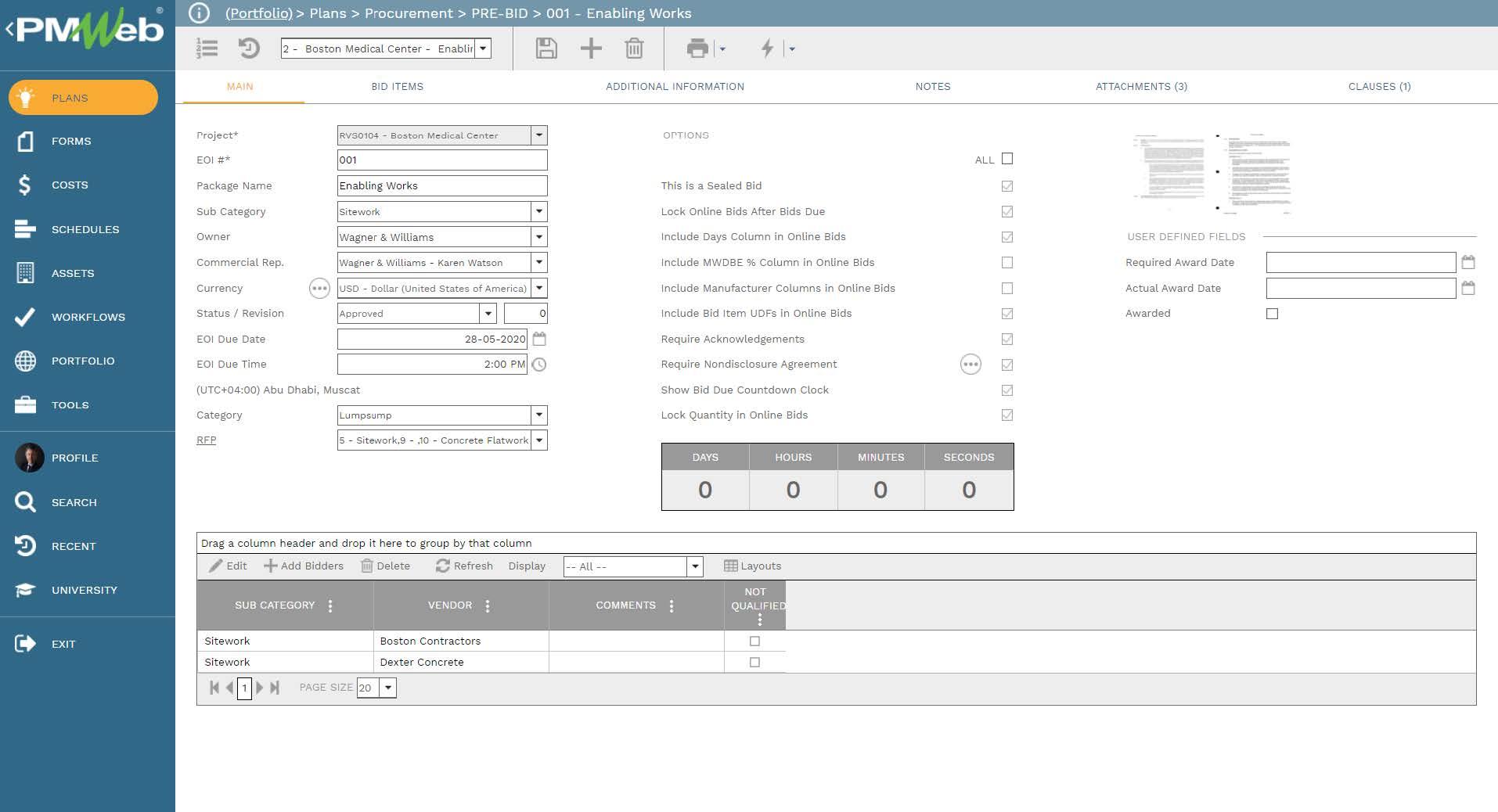Image resolution: width=1498 pixels, height=812 pixels.
Task: Open the Display filter dropdown
Action: 695,566
